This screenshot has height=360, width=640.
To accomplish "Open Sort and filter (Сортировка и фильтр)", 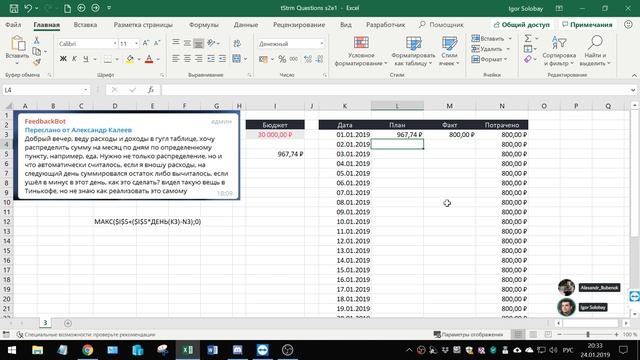I will point(559,51).
